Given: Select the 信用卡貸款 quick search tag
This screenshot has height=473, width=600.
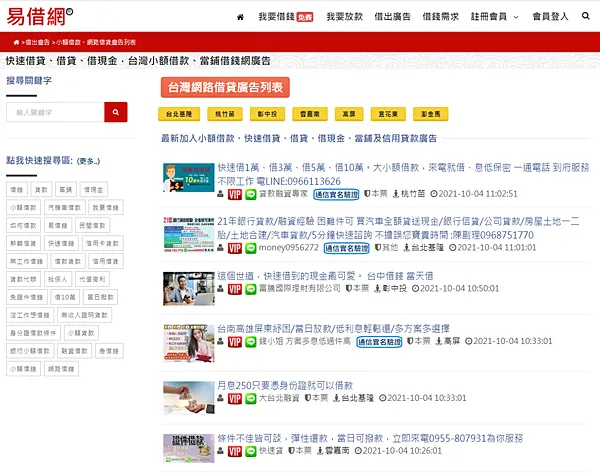Looking at the screenshot, I should coord(102,243).
